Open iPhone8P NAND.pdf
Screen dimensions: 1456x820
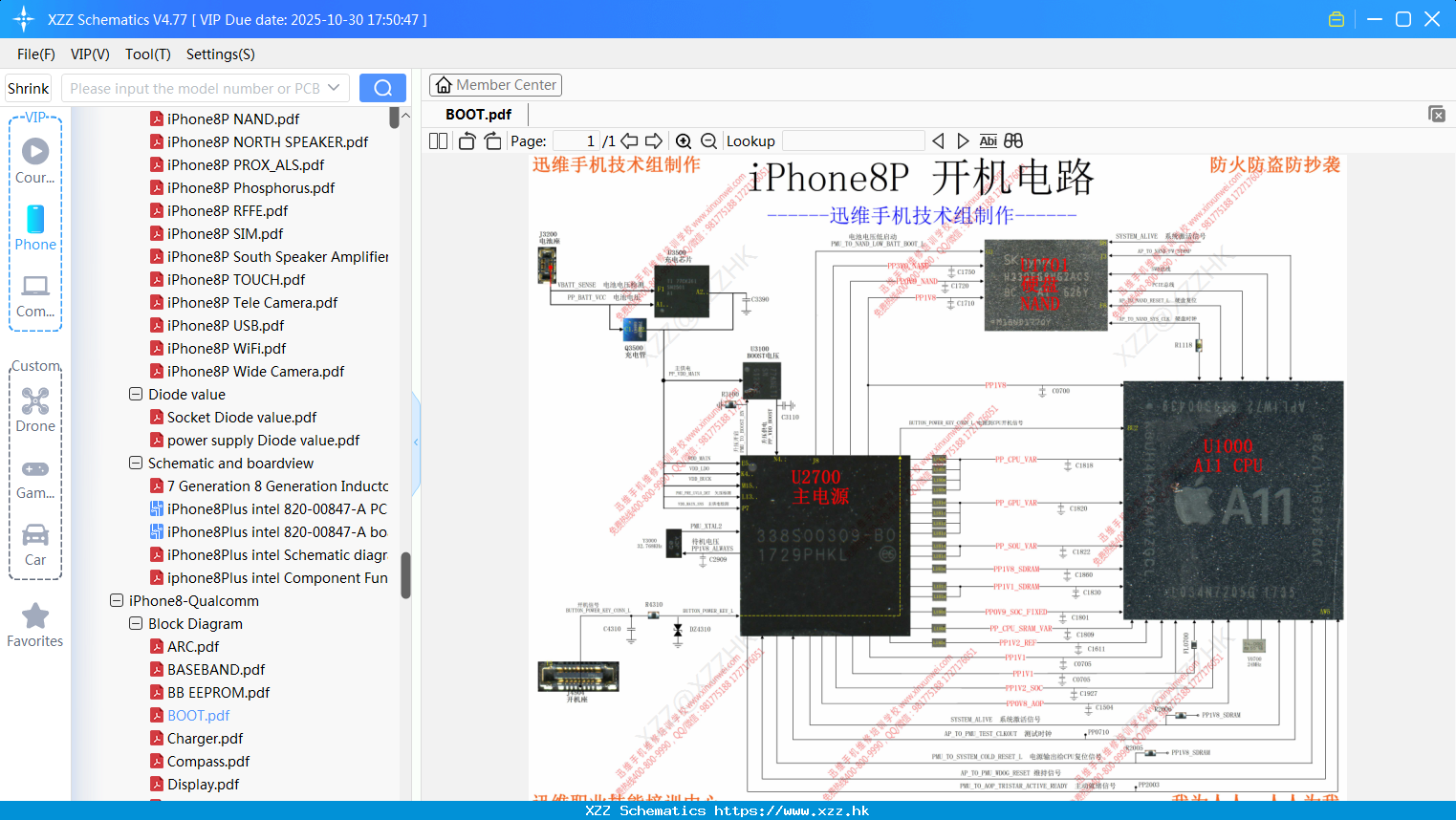[233, 119]
